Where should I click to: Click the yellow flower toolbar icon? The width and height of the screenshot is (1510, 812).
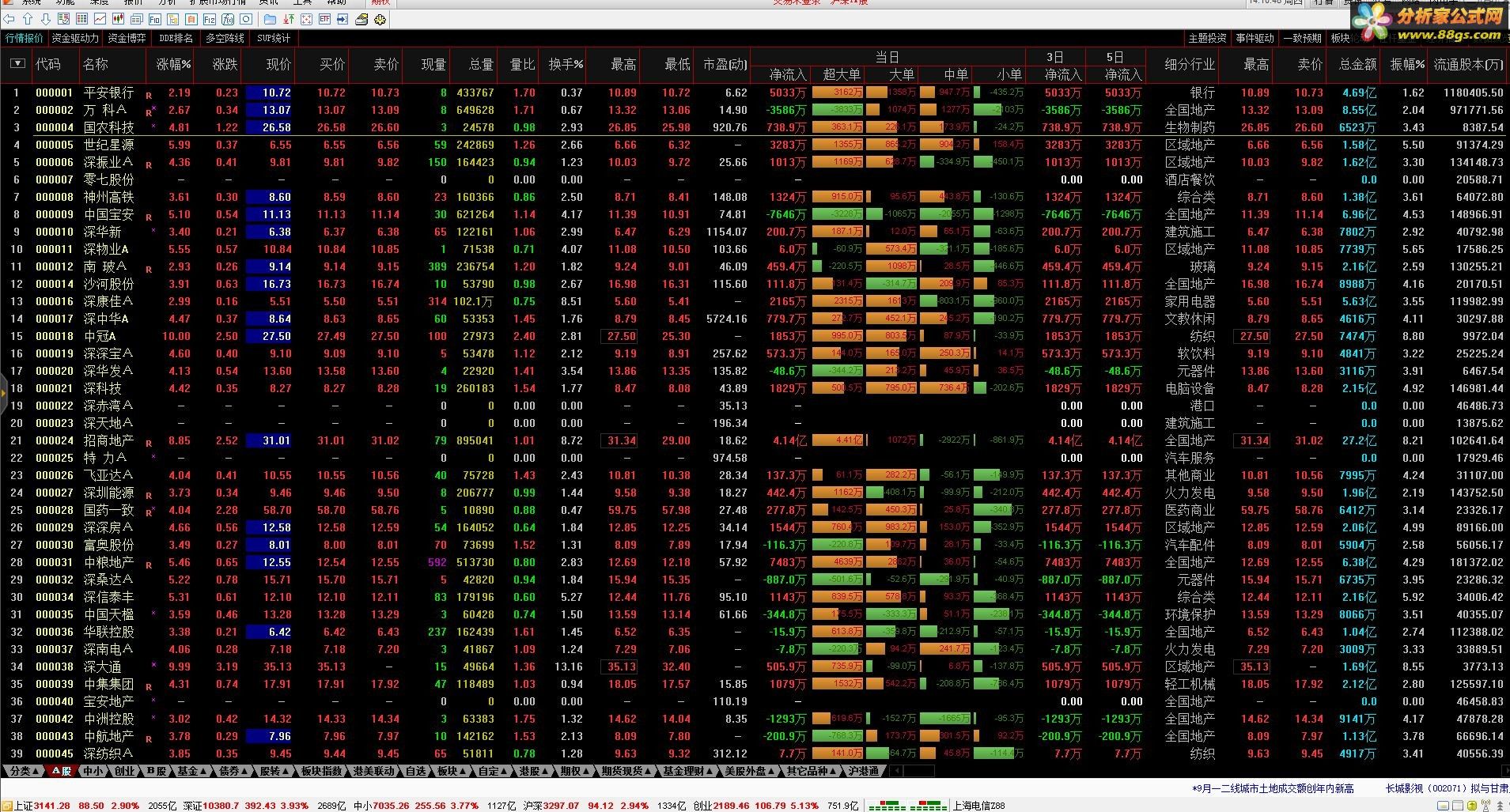380,19
